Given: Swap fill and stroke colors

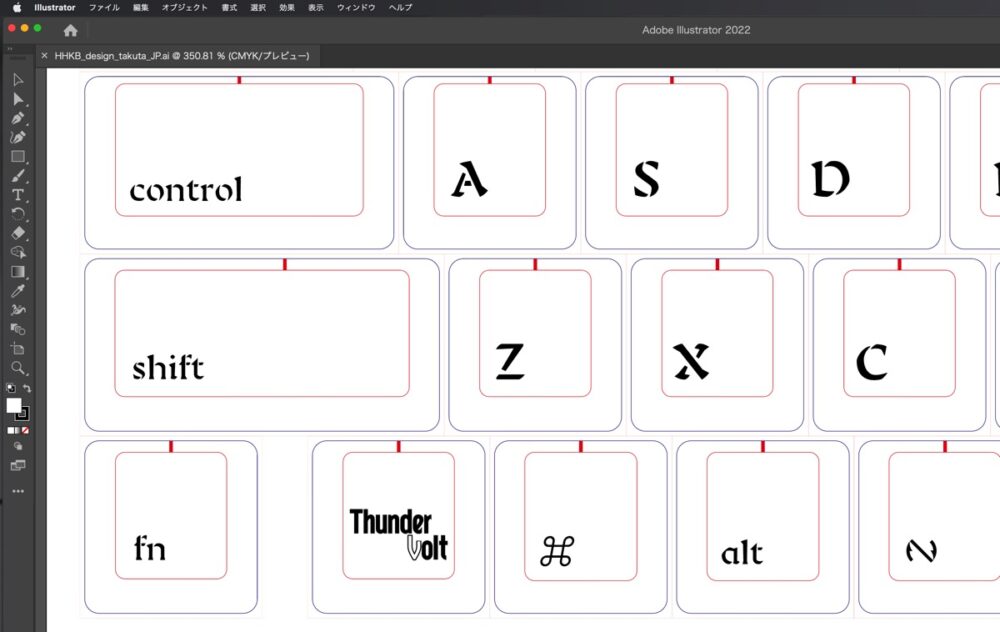Looking at the screenshot, I should tap(27, 388).
